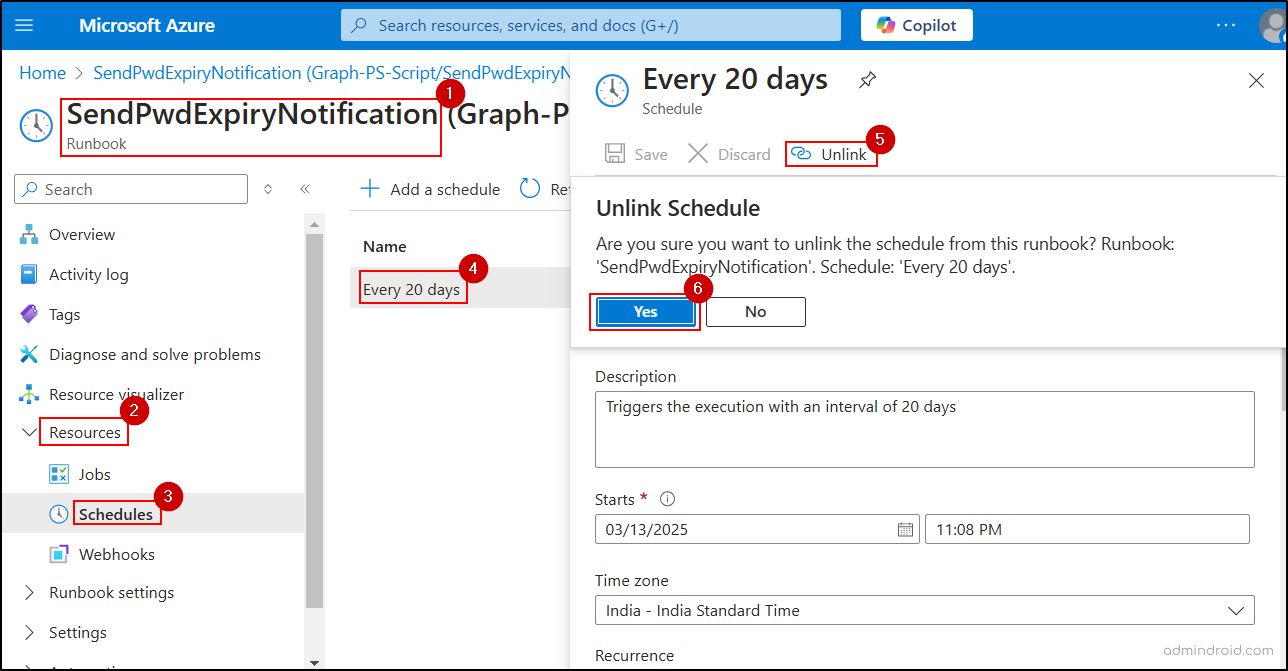
Task: Click the schedule panel clock icon
Action: (612, 90)
